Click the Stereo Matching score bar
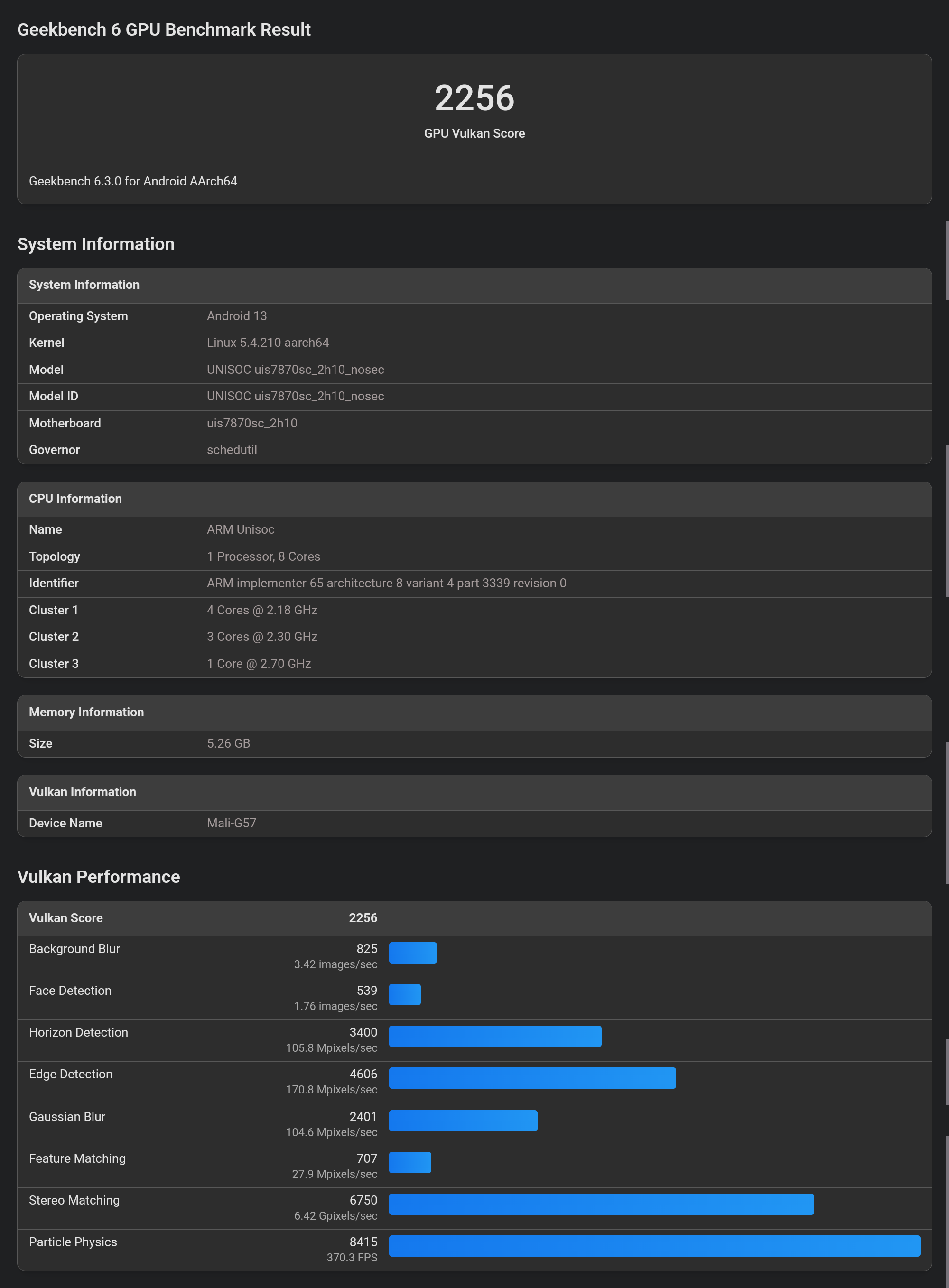Screen dimensions: 949x1288 pos(601,1204)
